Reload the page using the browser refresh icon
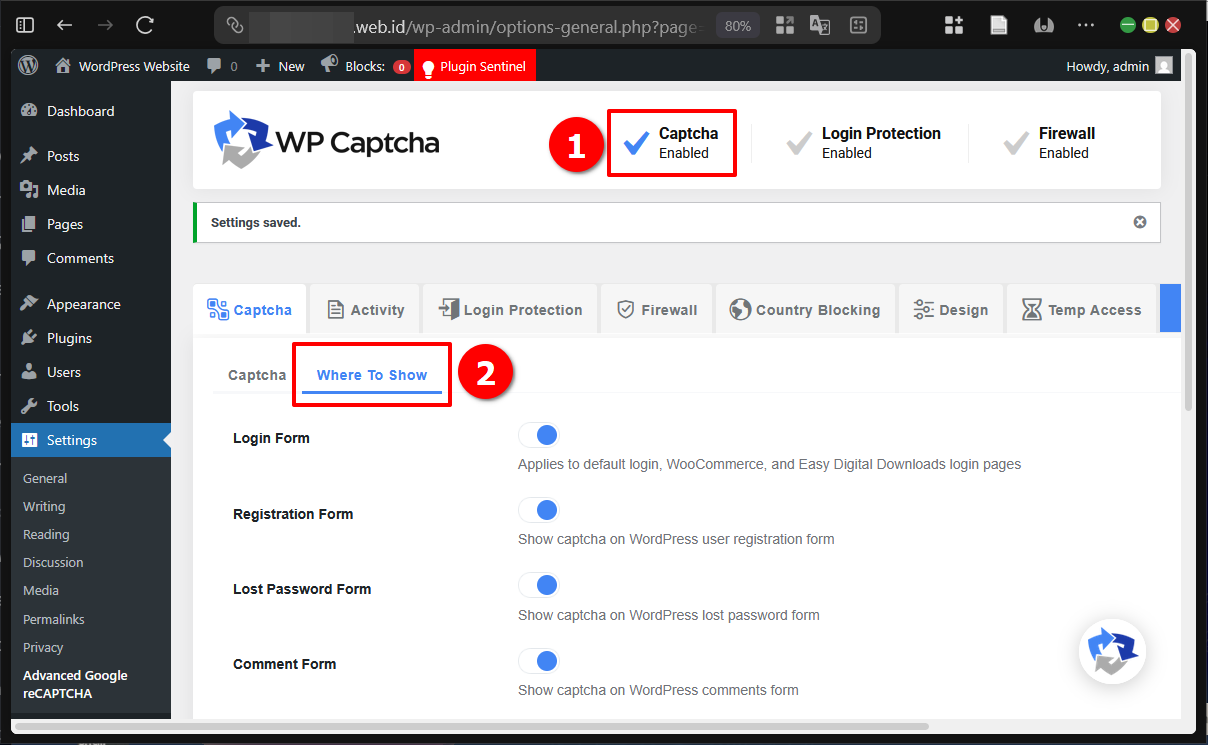The width and height of the screenshot is (1208, 745). [143, 25]
